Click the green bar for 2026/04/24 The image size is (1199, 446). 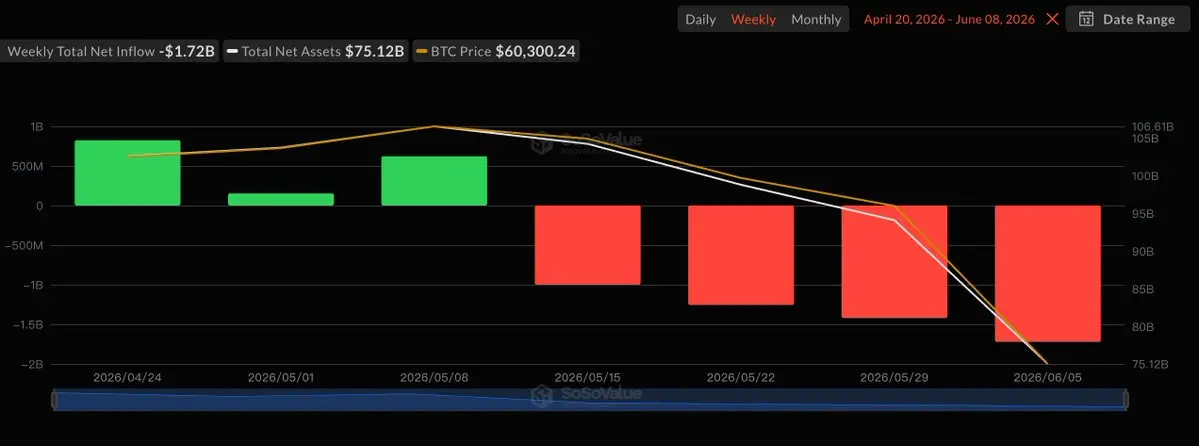click(128, 173)
